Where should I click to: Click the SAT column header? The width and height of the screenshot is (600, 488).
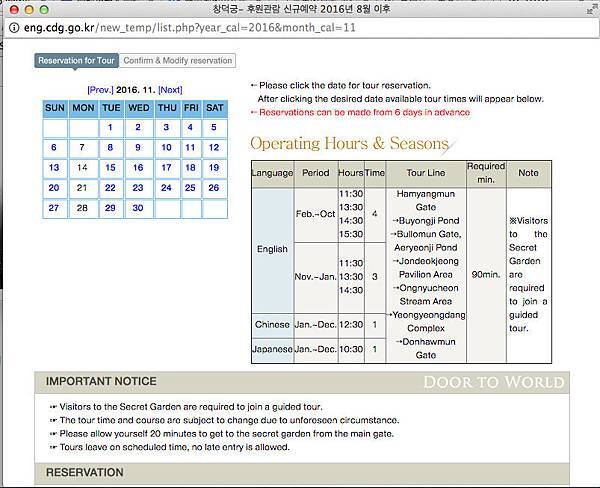[x=215, y=108]
